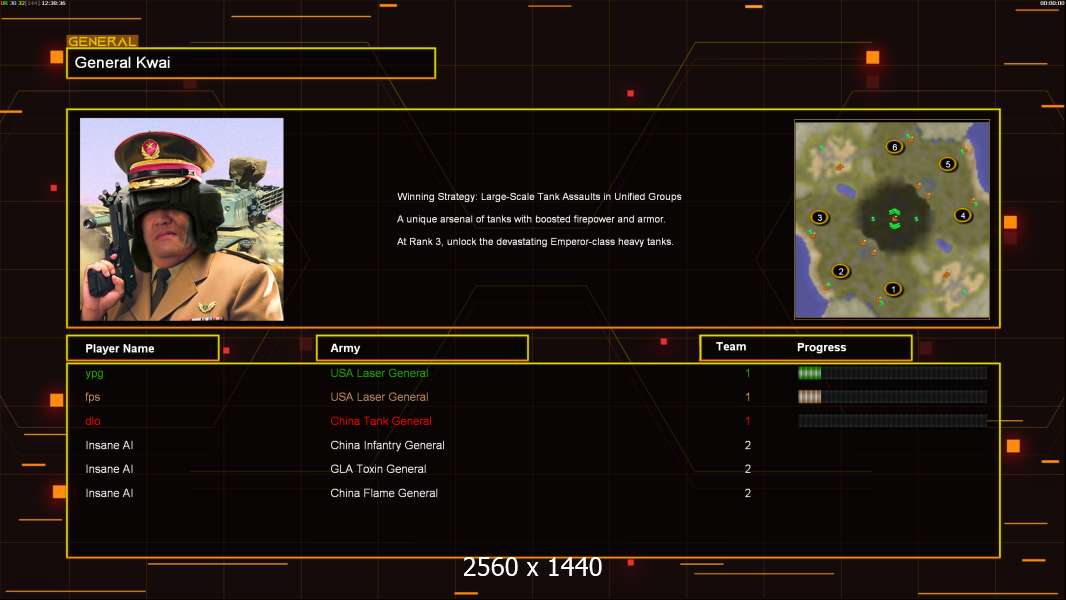The image size is (1066, 600).
Task: Select player name ypg
Action: (x=94, y=373)
